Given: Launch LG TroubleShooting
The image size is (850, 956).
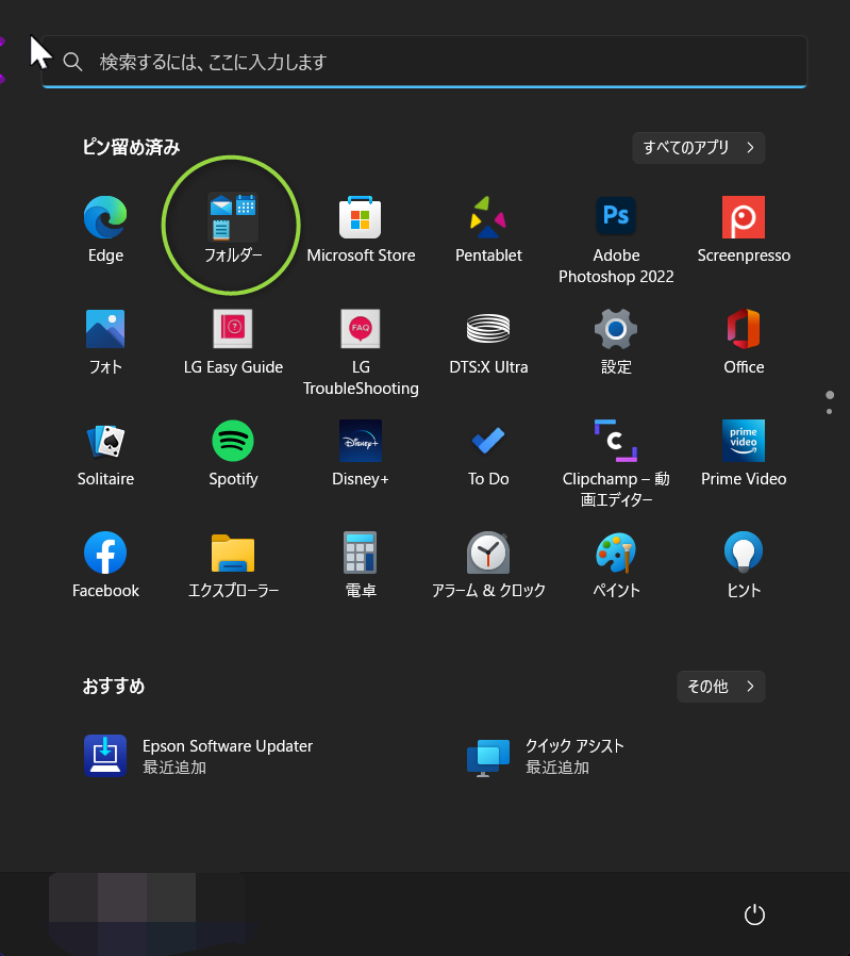Looking at the screenshot, I should (x=360, y=352).
